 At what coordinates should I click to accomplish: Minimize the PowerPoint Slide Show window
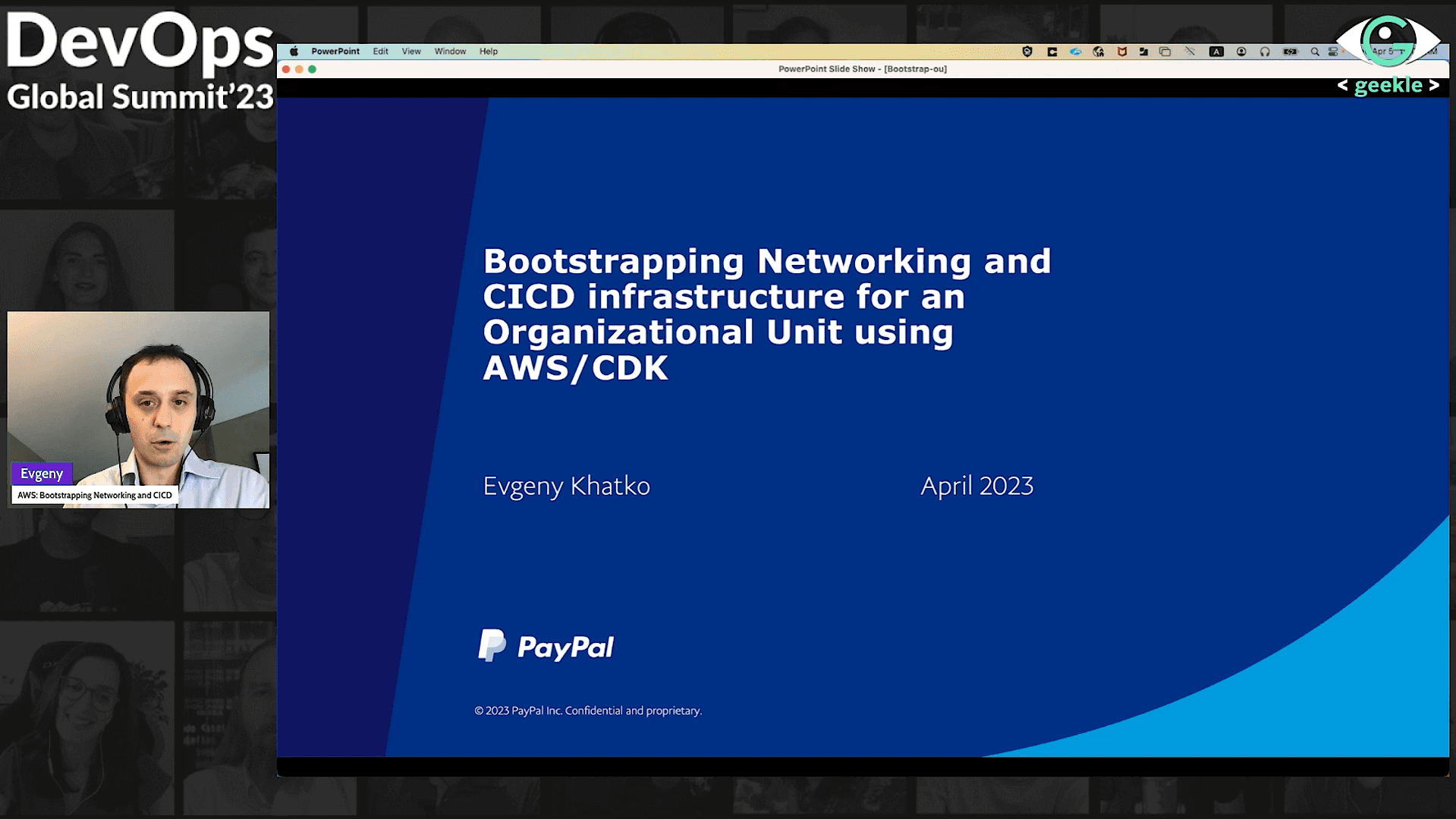click(299, 69)
